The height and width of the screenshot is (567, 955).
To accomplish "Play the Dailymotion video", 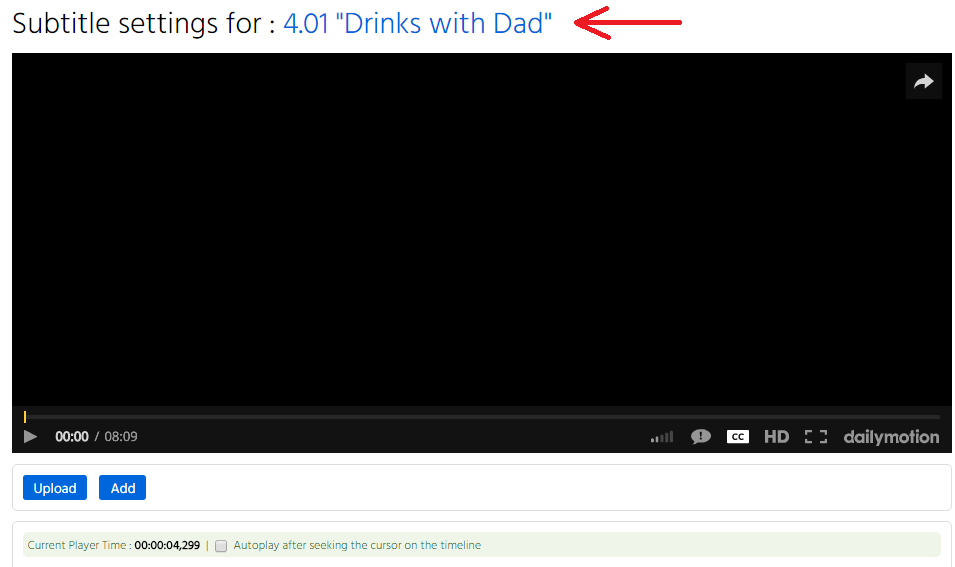I will pos(30,437).
